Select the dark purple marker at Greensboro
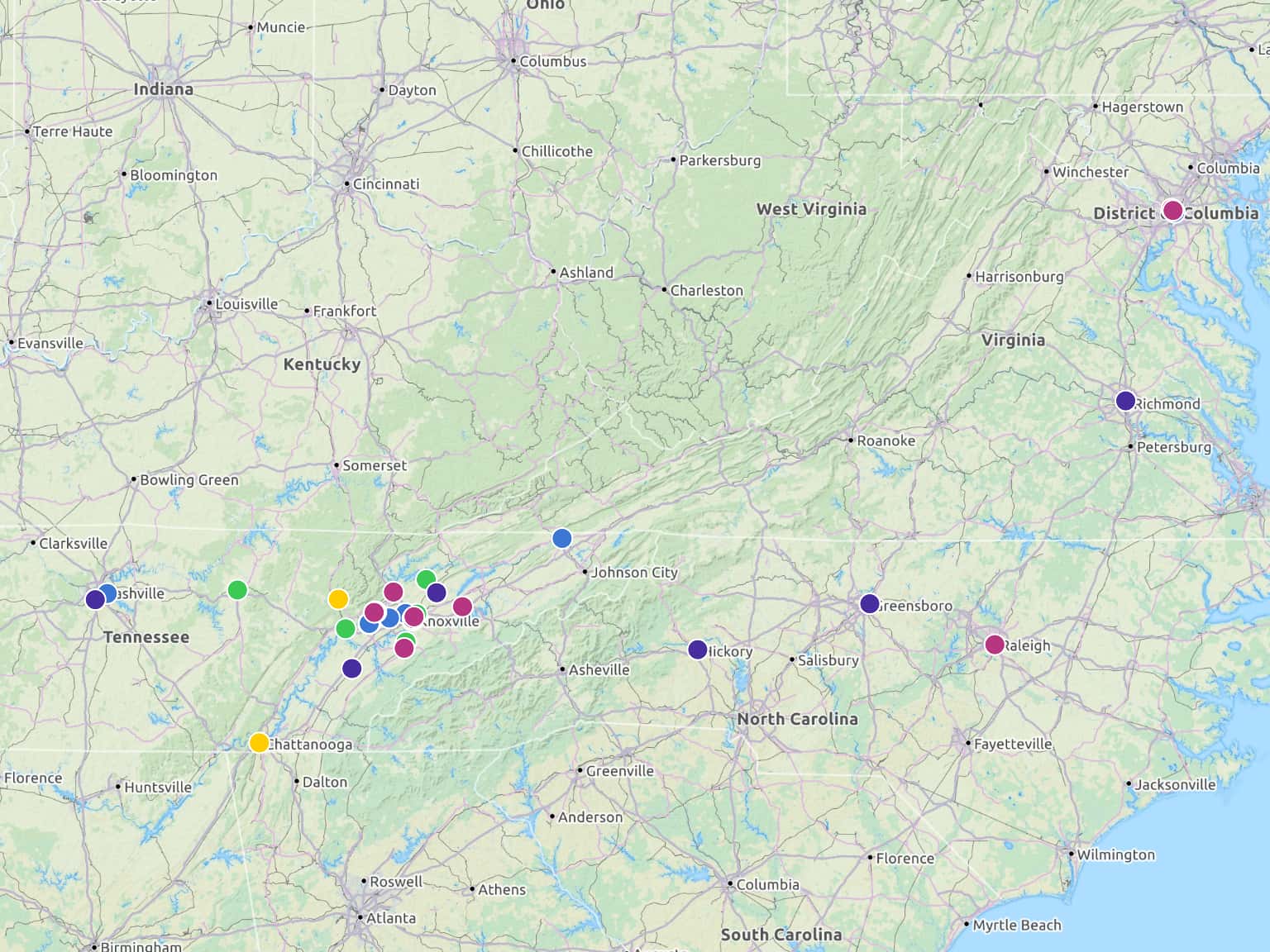This screenshot has width=1270, height=952. (x=869, y=603)
